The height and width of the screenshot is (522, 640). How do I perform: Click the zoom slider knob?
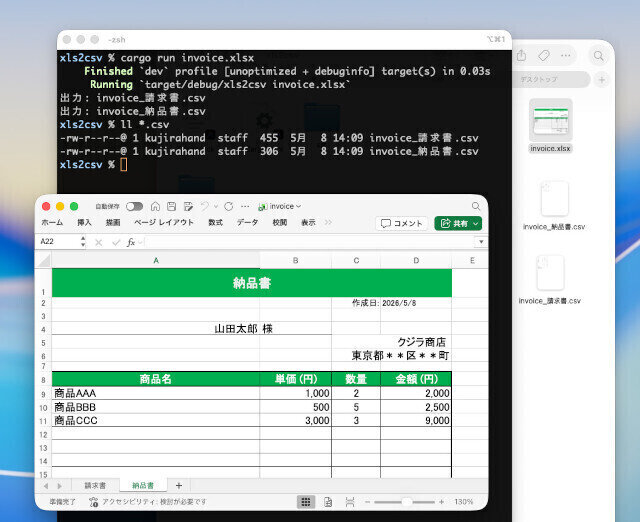pyautogui.click(x=406, y=502)
